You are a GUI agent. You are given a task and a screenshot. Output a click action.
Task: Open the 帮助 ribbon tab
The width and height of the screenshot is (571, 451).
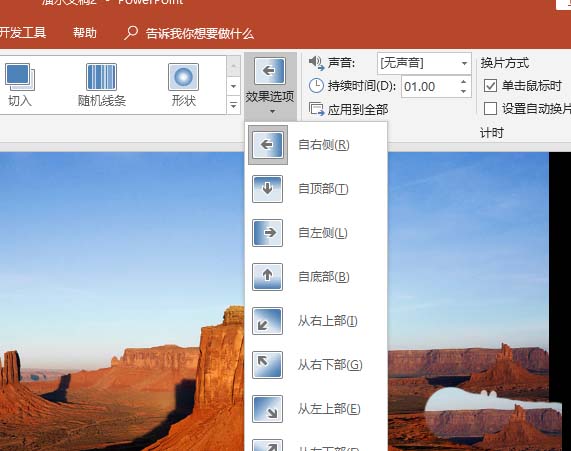coord(85,33)
